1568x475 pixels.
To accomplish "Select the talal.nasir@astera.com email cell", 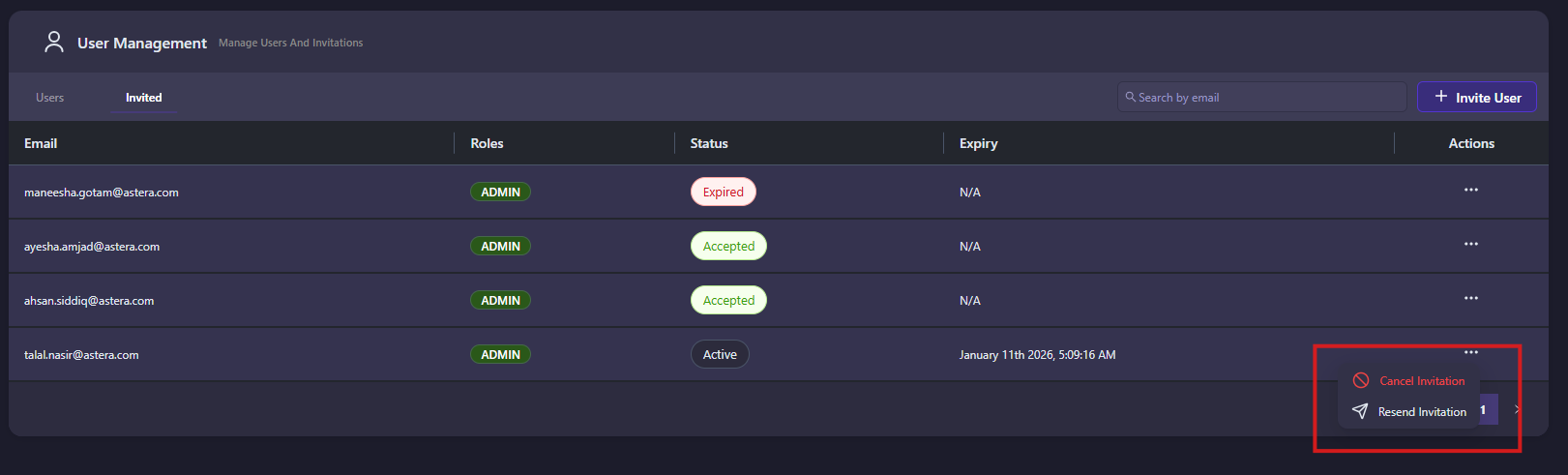I will (x=81, y=355).
